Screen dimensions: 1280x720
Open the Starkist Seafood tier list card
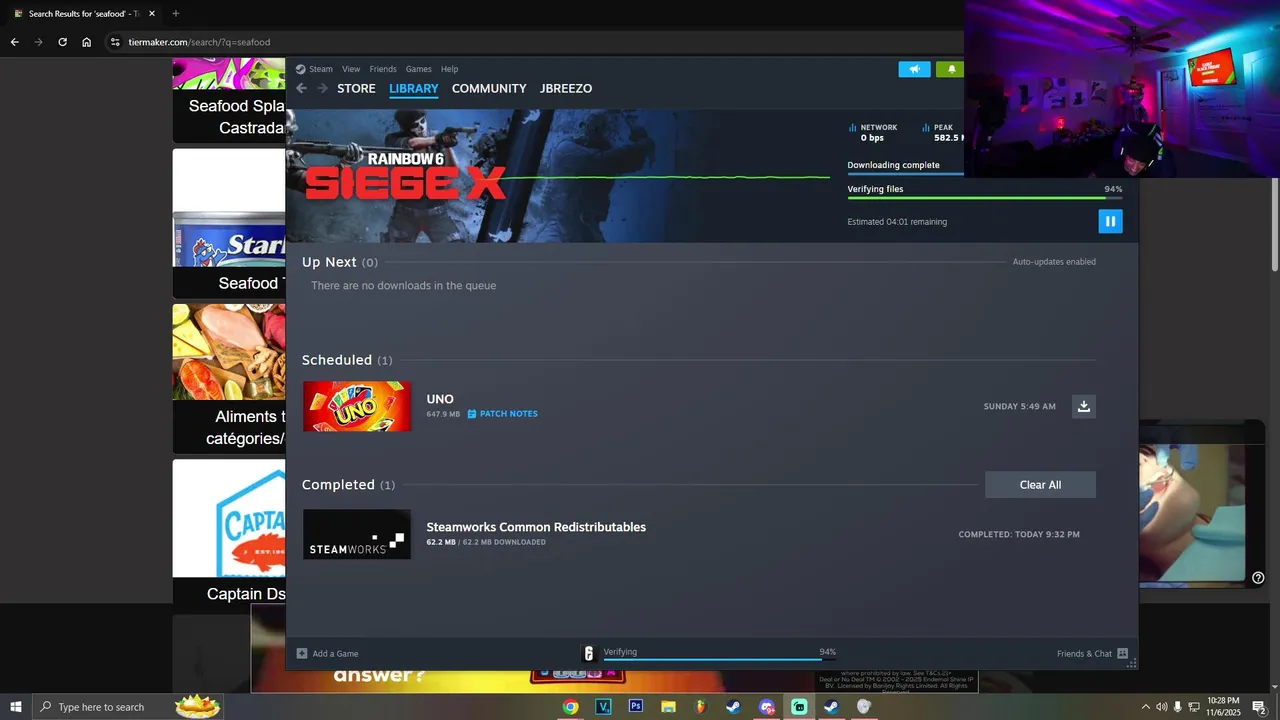[229, 223]
